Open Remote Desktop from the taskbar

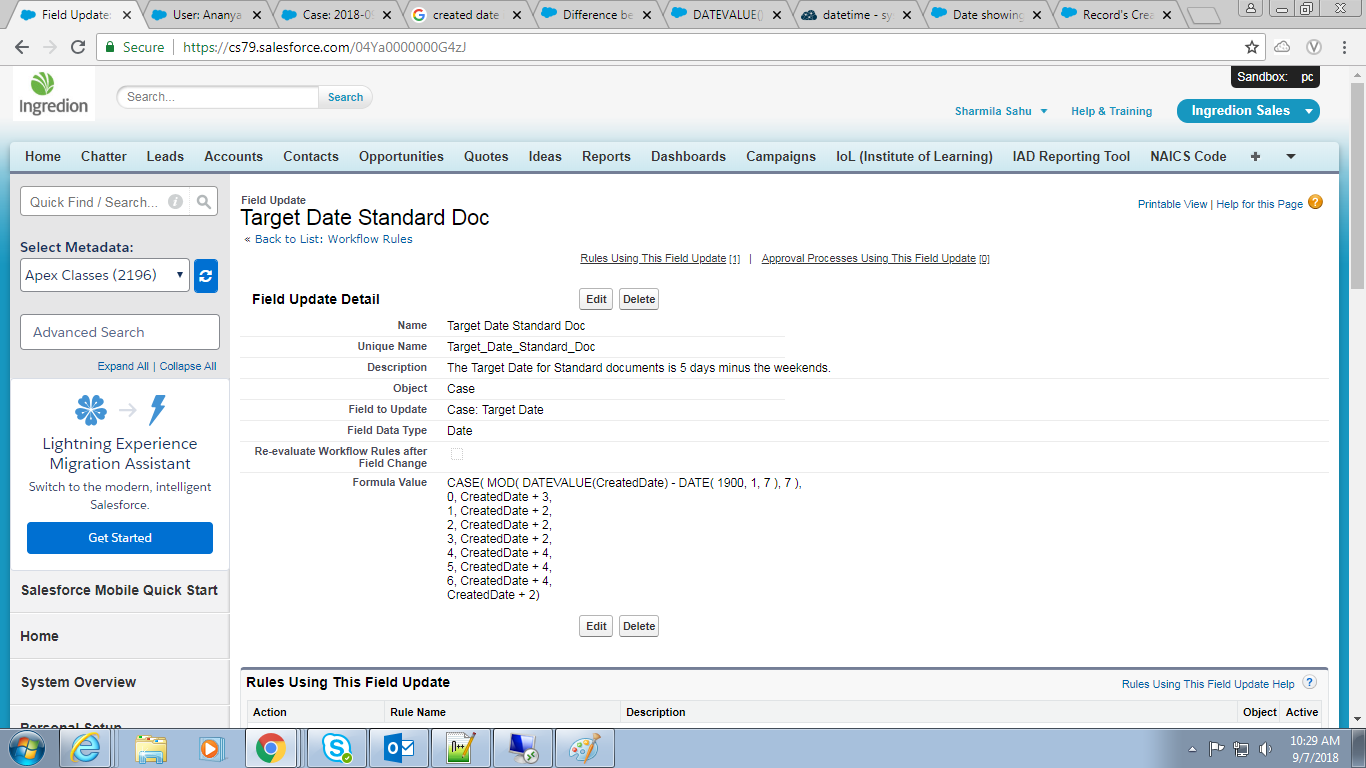pos(522,748)
